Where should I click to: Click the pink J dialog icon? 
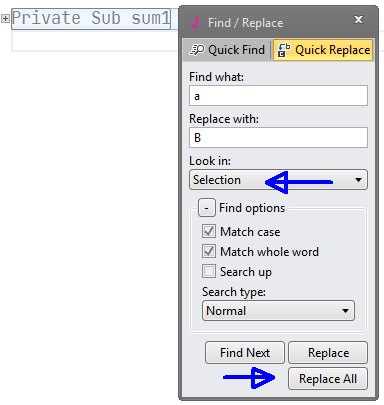click(195, 22)
